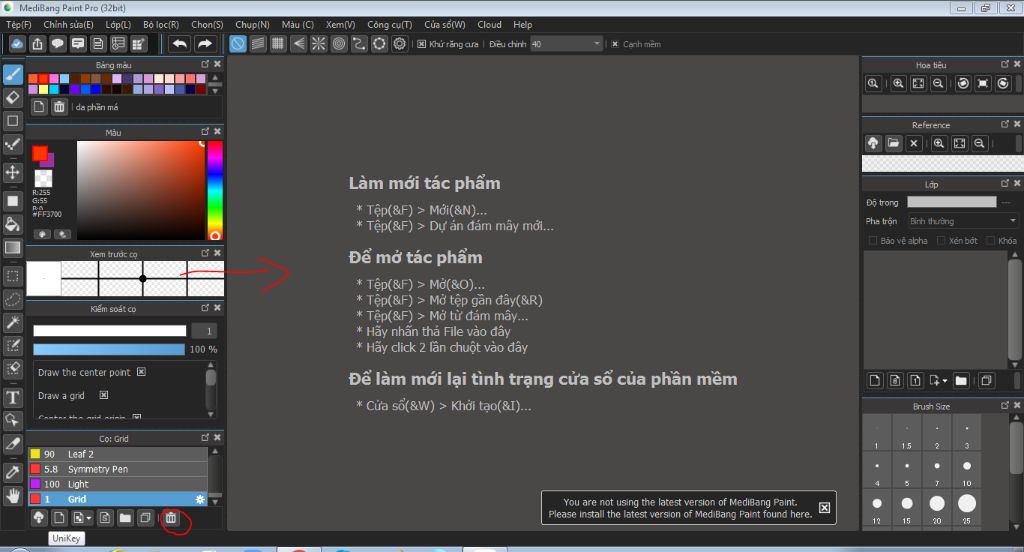Enable crisscross grid snap
Screen dimensions: 1024x552
pyautogui.click(x=278, y=44)
